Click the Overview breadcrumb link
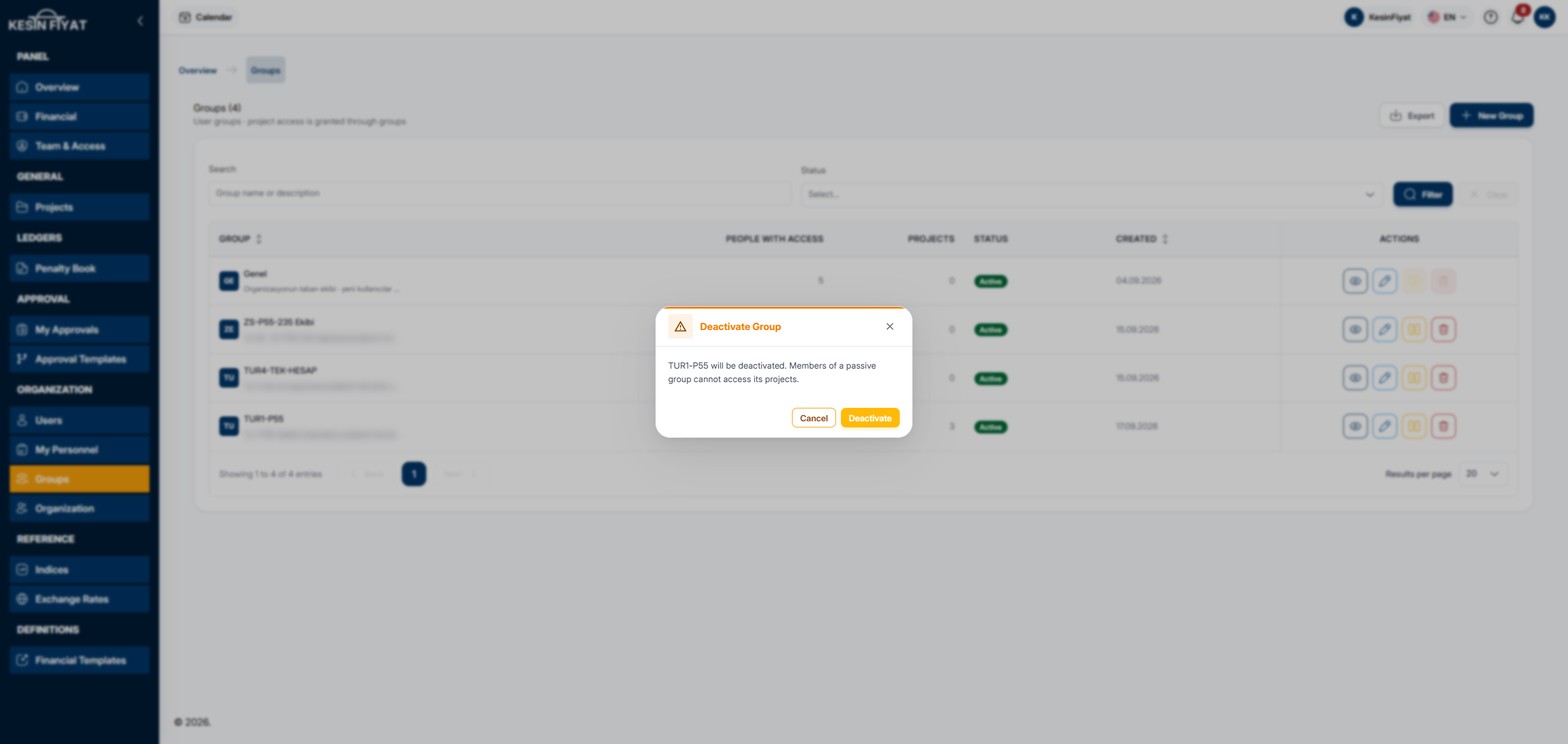 pos(198,70)
